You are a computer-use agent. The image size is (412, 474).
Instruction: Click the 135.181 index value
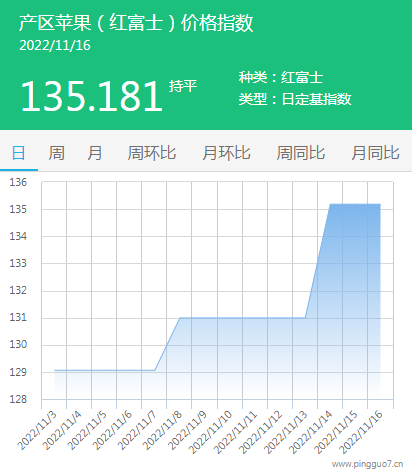[92, 96]
